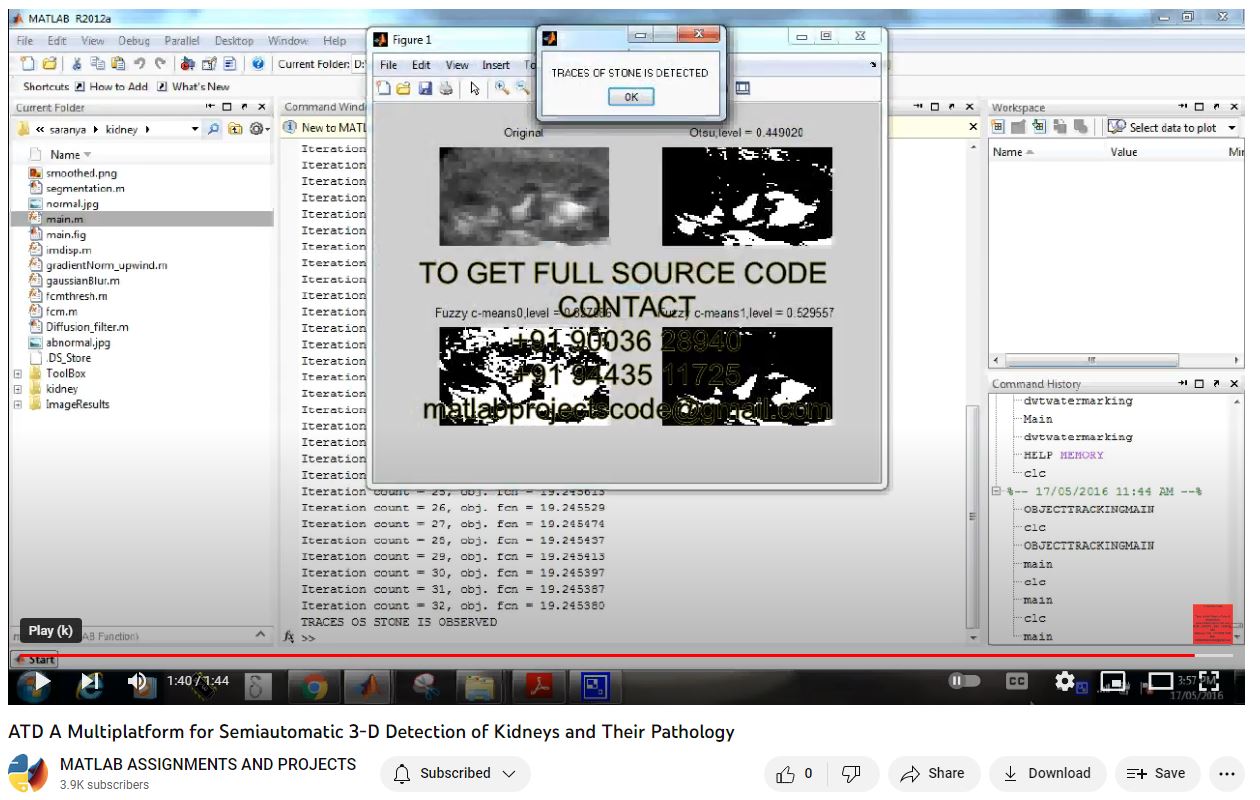Screen dimensions: 1260x800
Task: Open the Desktop menu in MATLAB
Action: tap(234, 41)
